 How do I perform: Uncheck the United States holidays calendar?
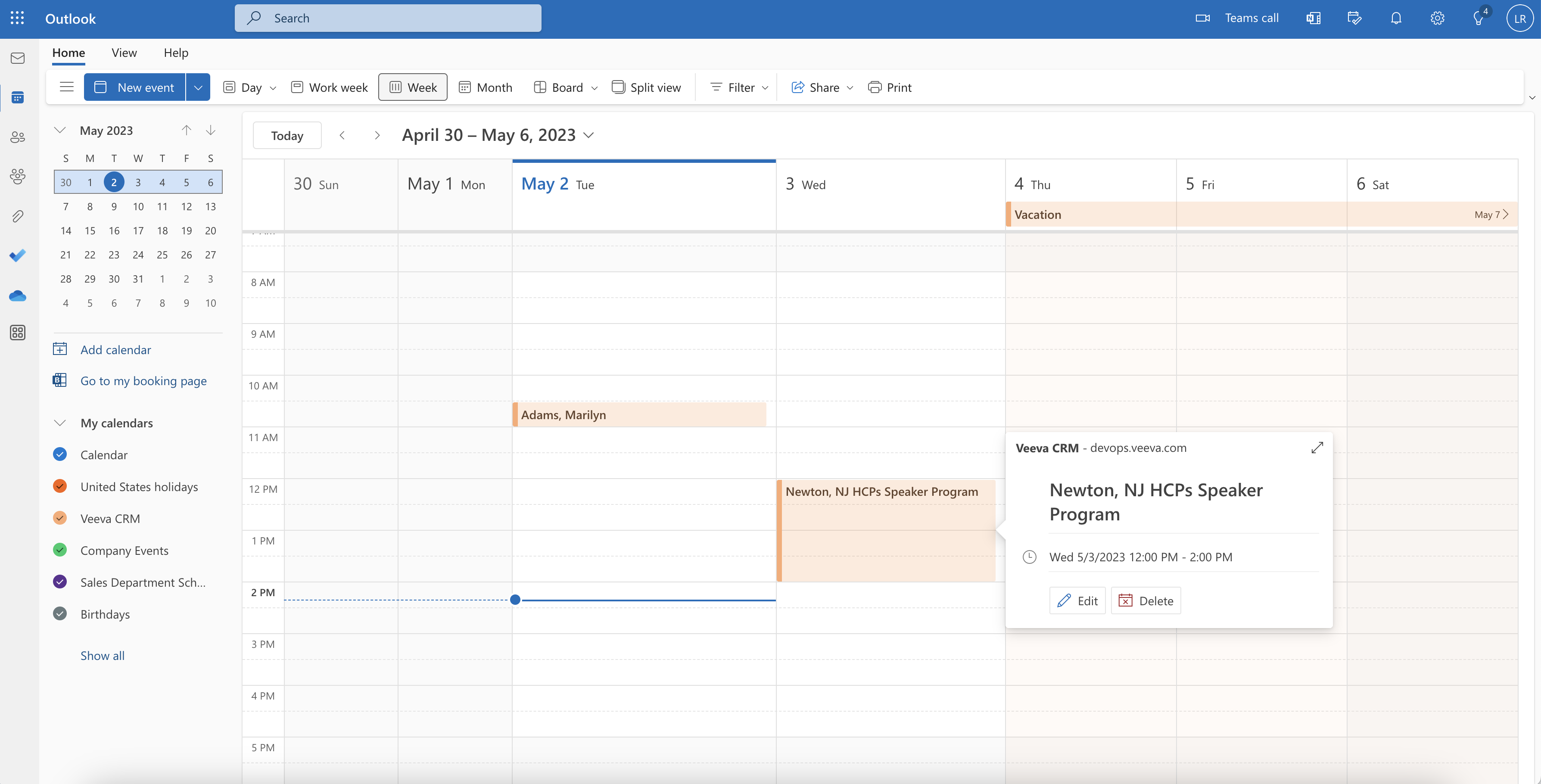click(60, 486)
